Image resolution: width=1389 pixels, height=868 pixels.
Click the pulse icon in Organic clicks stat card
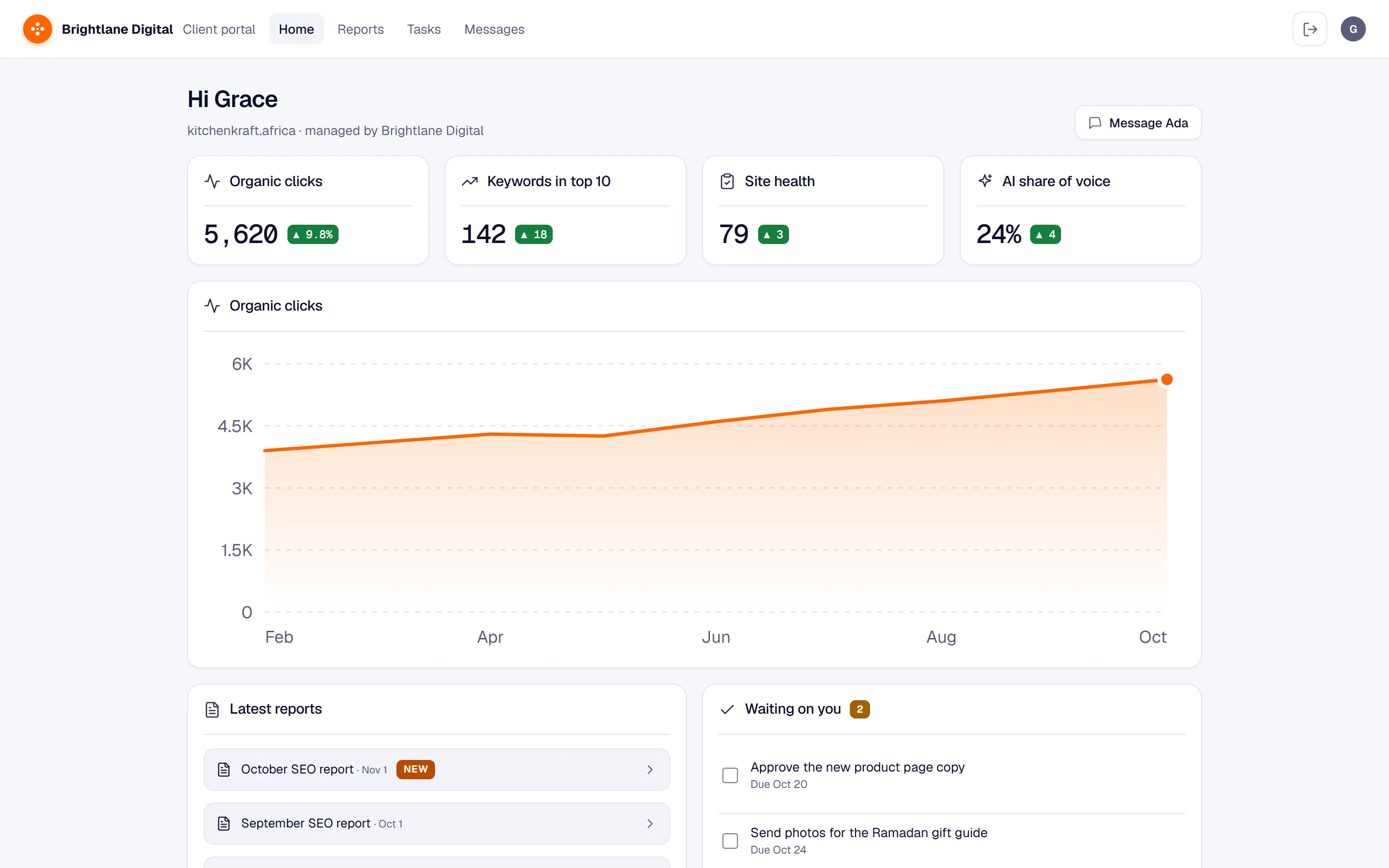point(212,181)
